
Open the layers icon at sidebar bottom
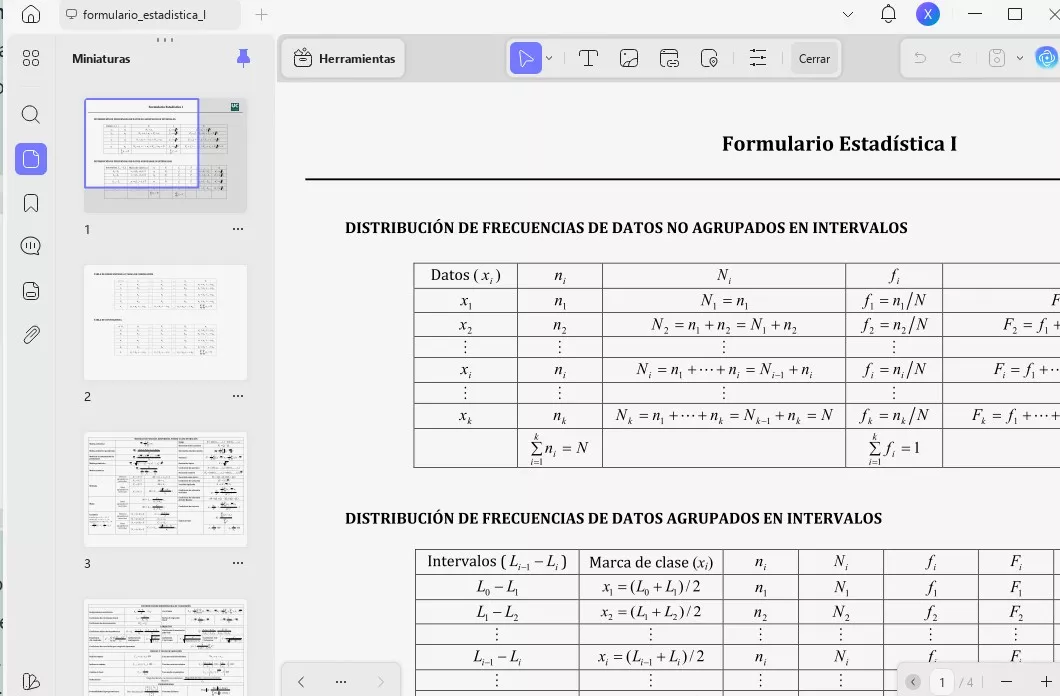click(30, 682)
